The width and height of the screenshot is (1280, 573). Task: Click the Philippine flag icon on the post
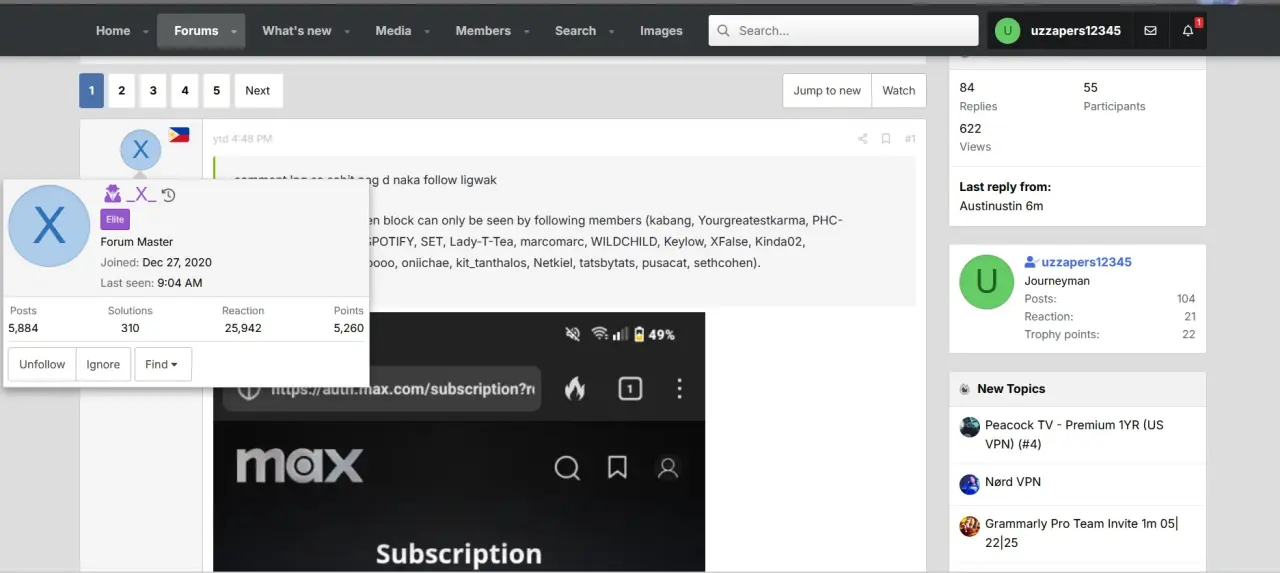179,135
